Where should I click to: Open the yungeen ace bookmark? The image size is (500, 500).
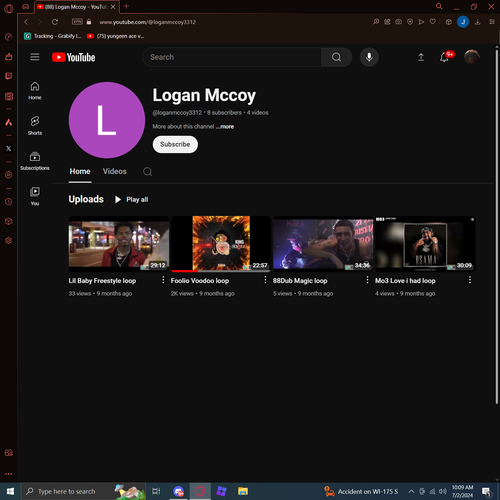pos(116,36)
